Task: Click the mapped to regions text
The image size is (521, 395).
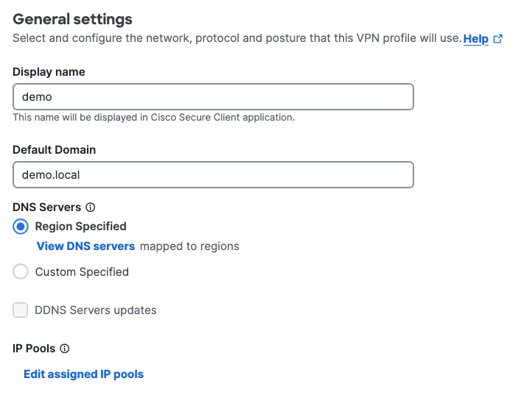Action: 190,246
